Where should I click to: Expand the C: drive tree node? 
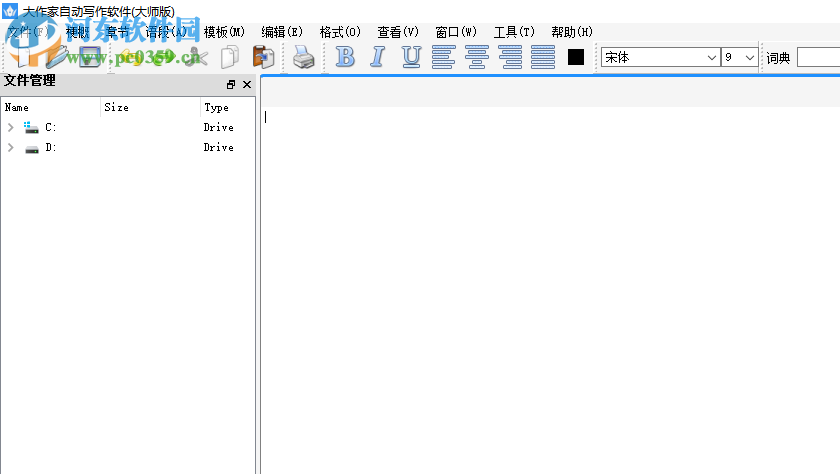(x=11, y=127)
